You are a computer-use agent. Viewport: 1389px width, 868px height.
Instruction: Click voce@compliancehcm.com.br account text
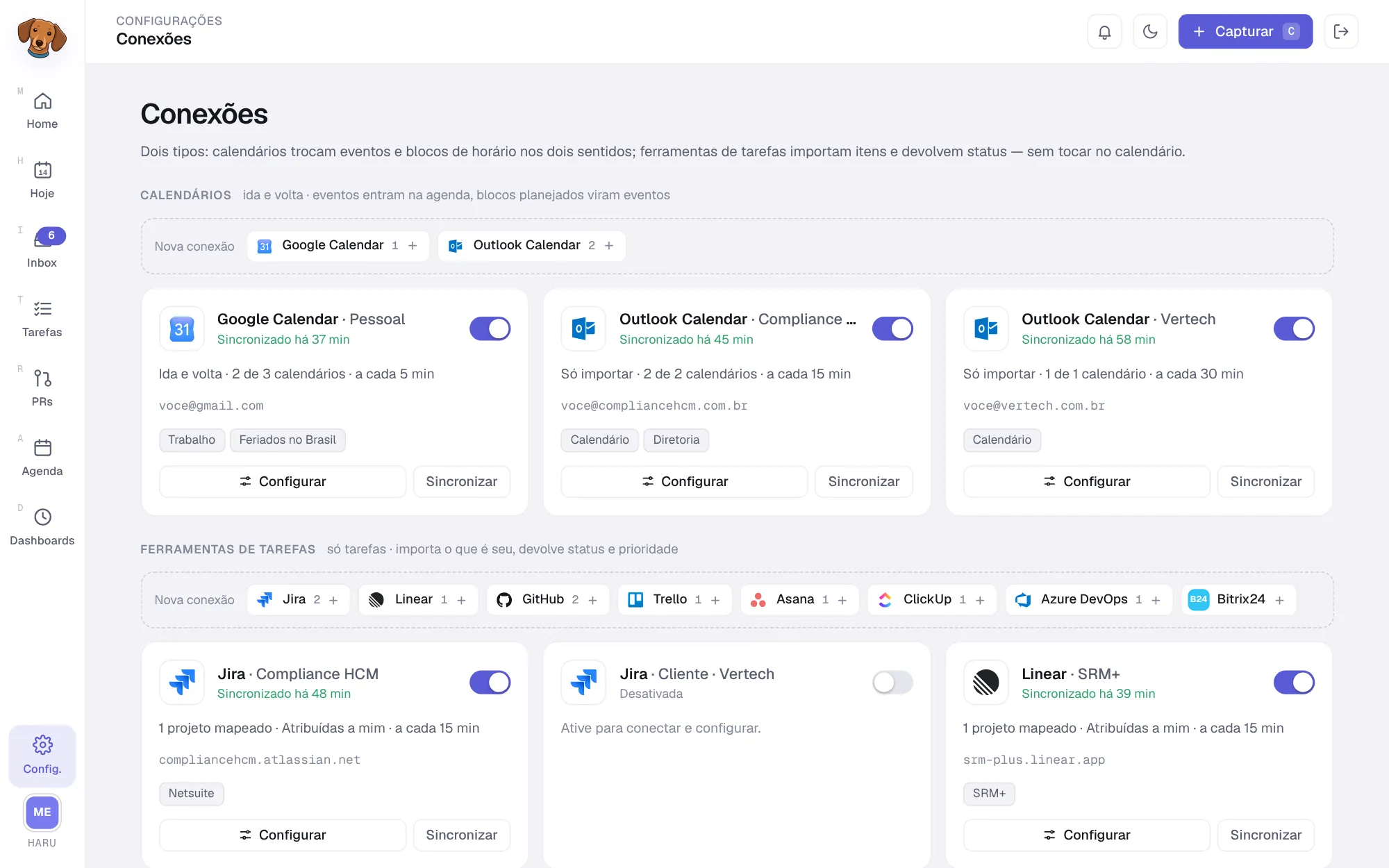click(654, 406)
